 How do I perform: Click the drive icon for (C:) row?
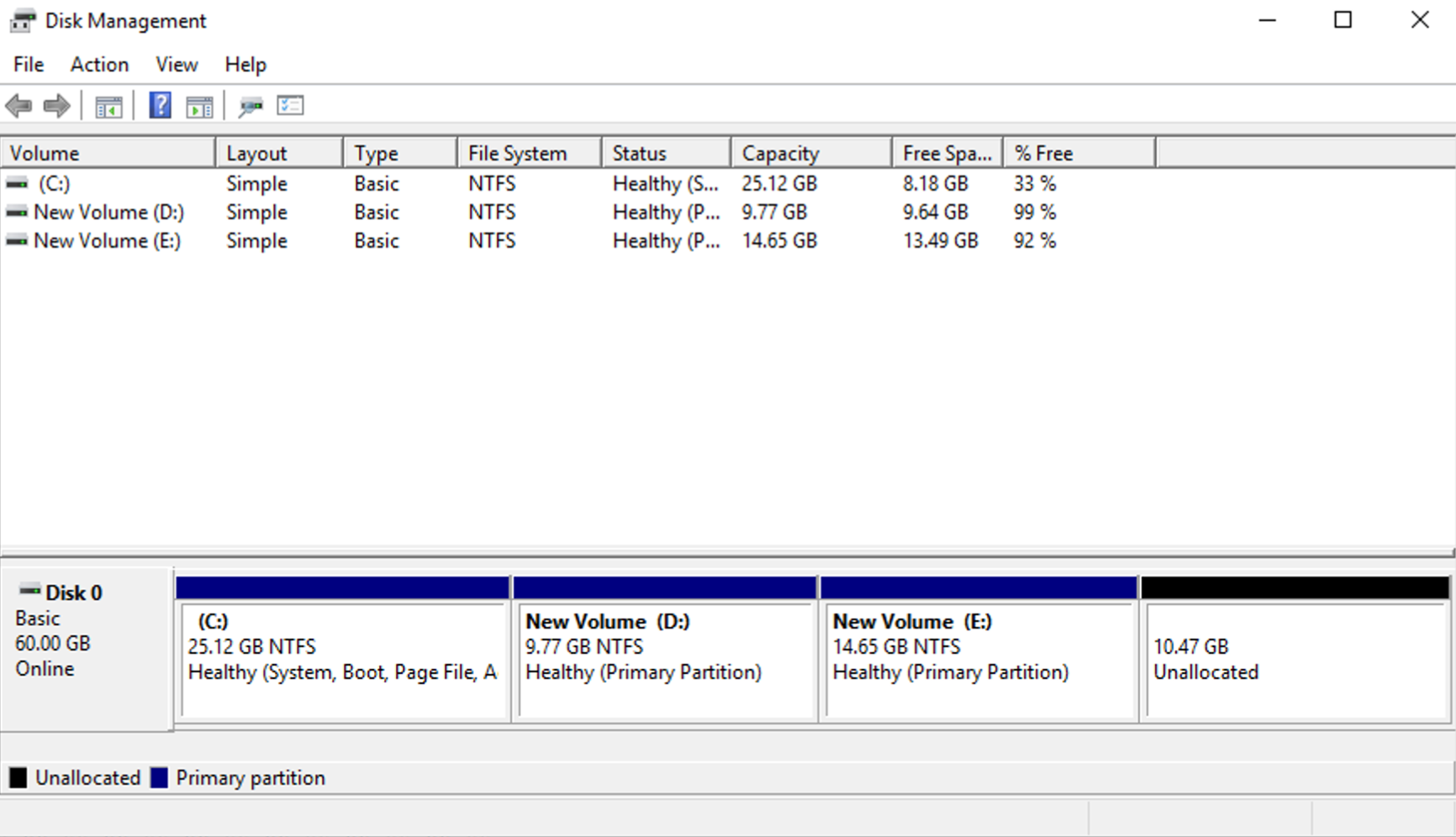point(17,182)
